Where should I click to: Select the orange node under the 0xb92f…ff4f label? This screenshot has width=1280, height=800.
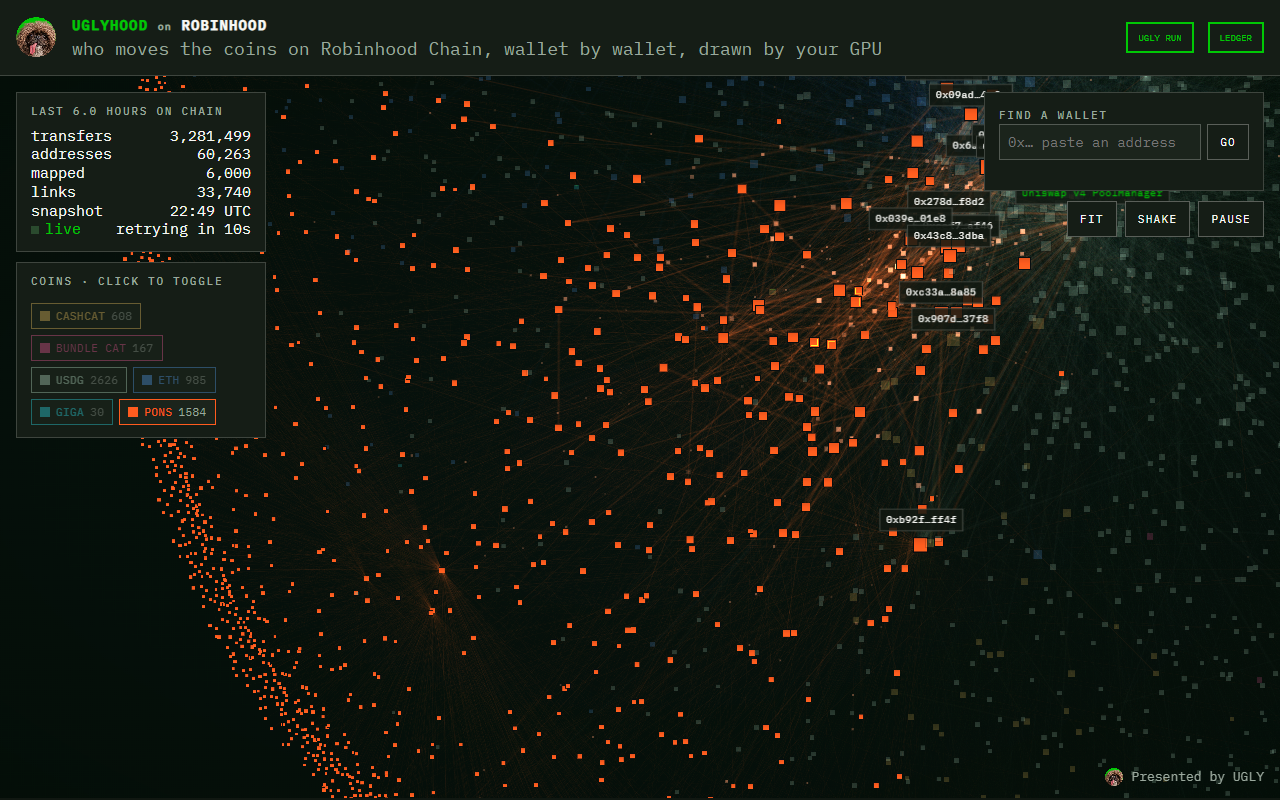coord(920,544)
